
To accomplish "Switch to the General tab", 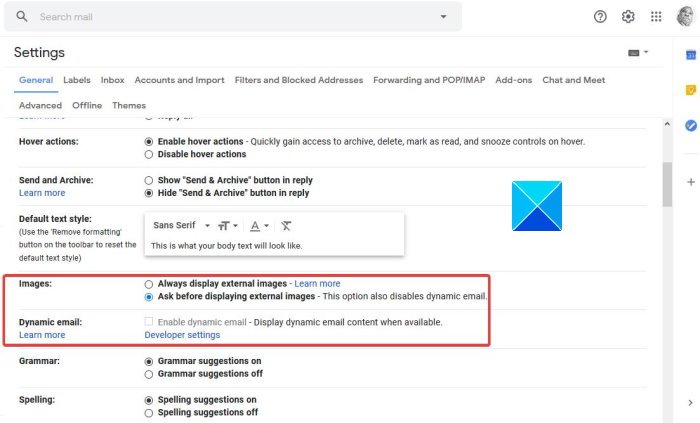I will pyautogui.click(x=36, y=80).
